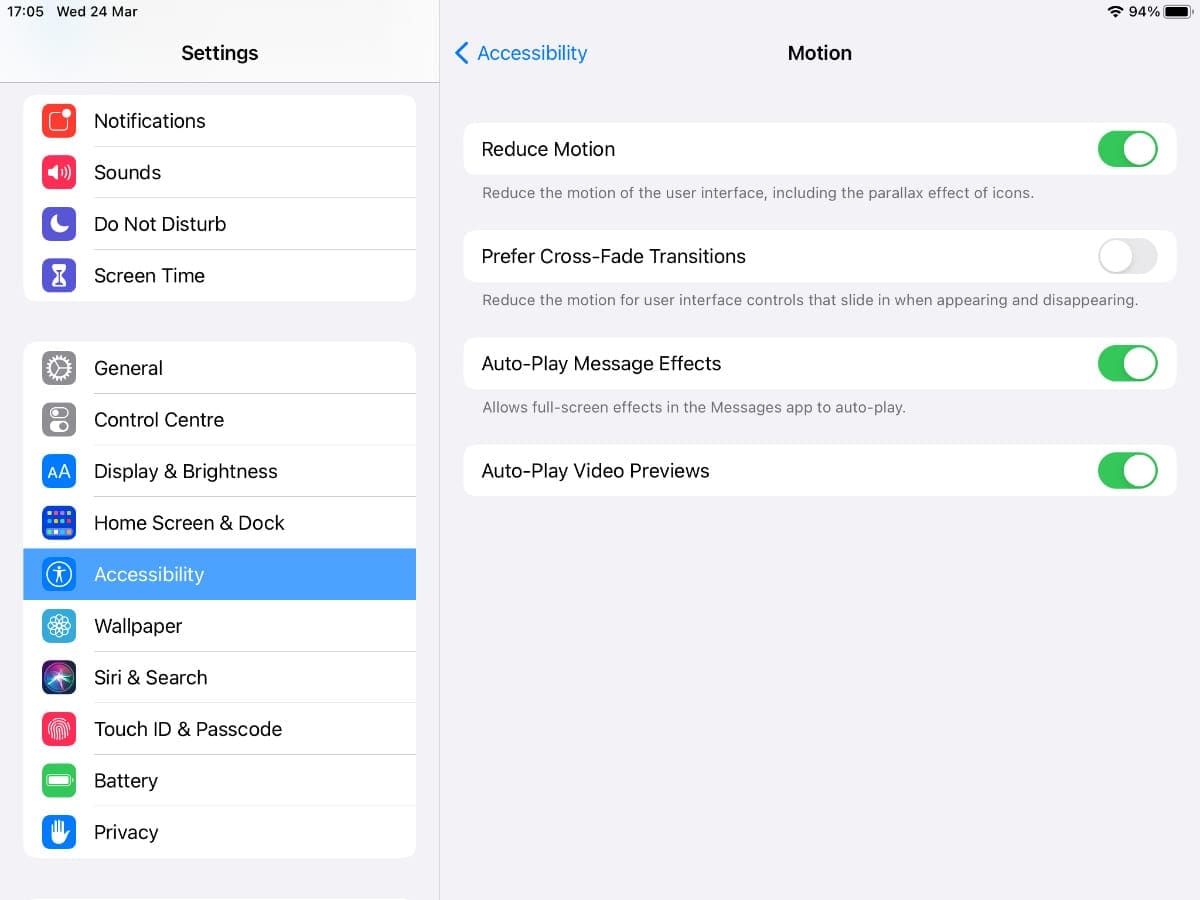Go back via the Accessibility link
Viewport: 1200px width, 900px height.
(x=530, y=52)
